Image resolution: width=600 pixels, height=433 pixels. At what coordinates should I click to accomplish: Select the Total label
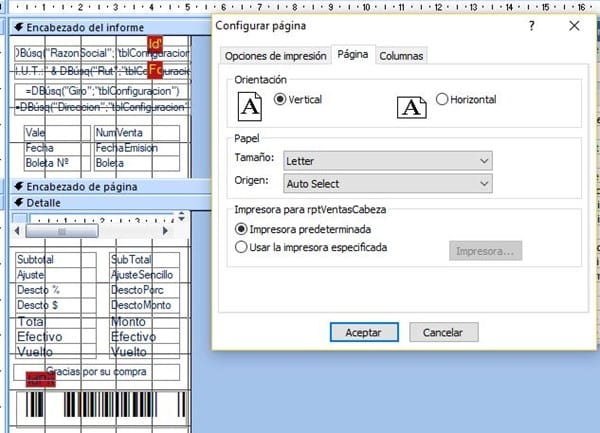click(x=56, y=322)
